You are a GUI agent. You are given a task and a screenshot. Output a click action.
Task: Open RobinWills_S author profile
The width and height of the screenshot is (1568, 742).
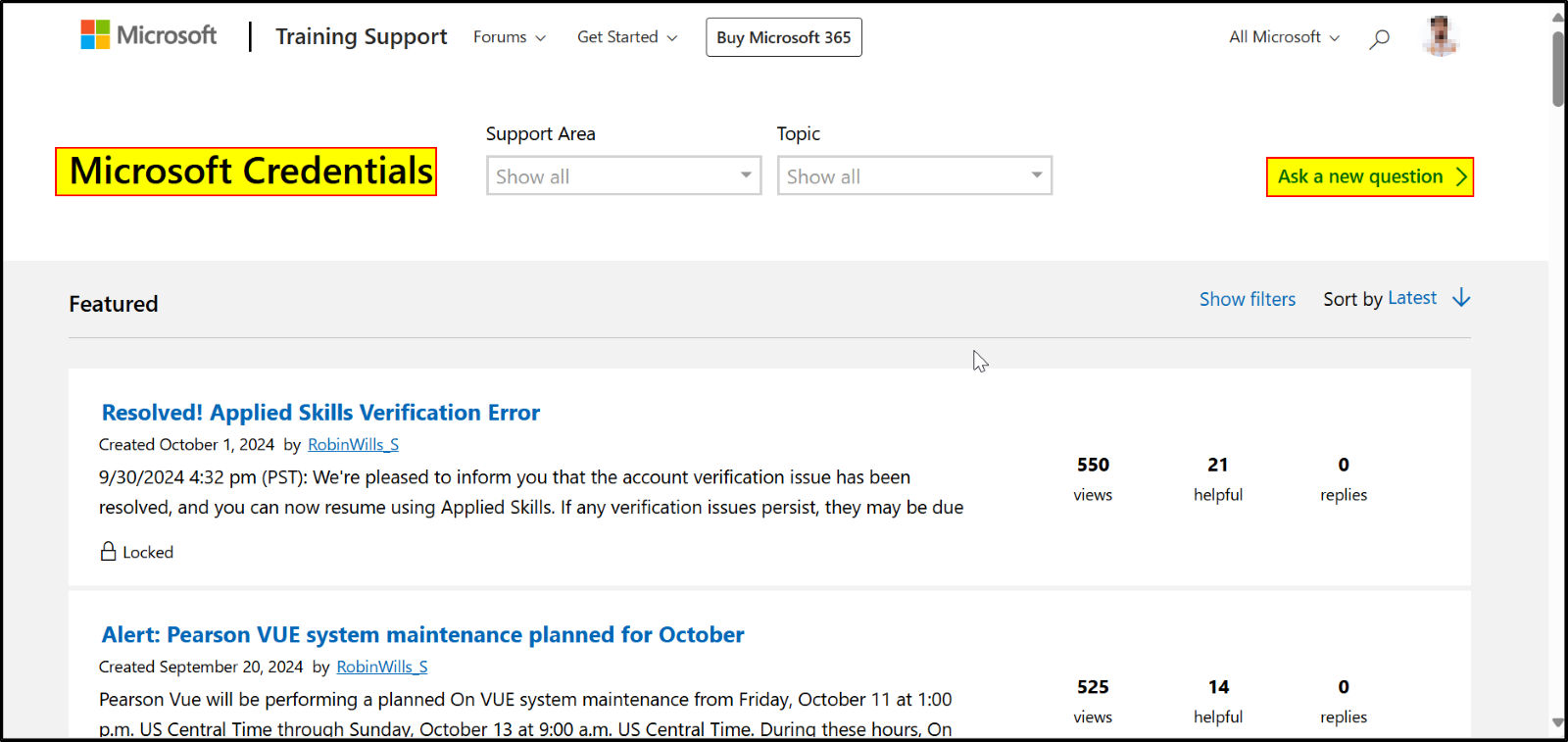(353, 444)
